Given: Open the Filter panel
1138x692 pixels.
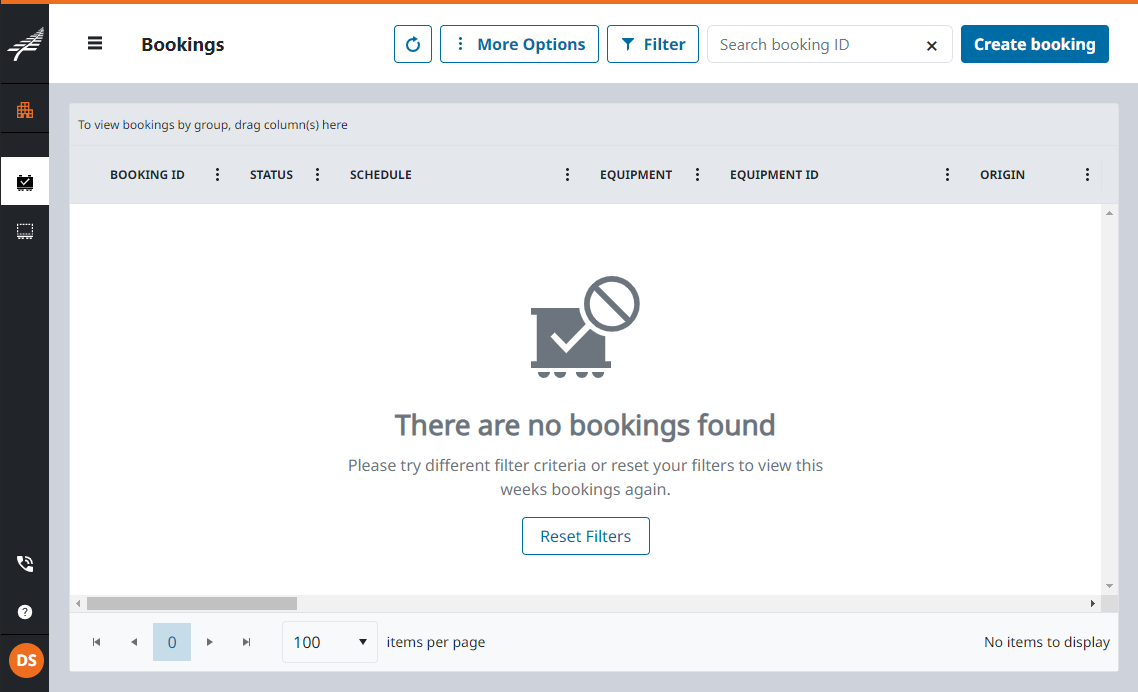Looking at the screenshot, I should 652,44.
